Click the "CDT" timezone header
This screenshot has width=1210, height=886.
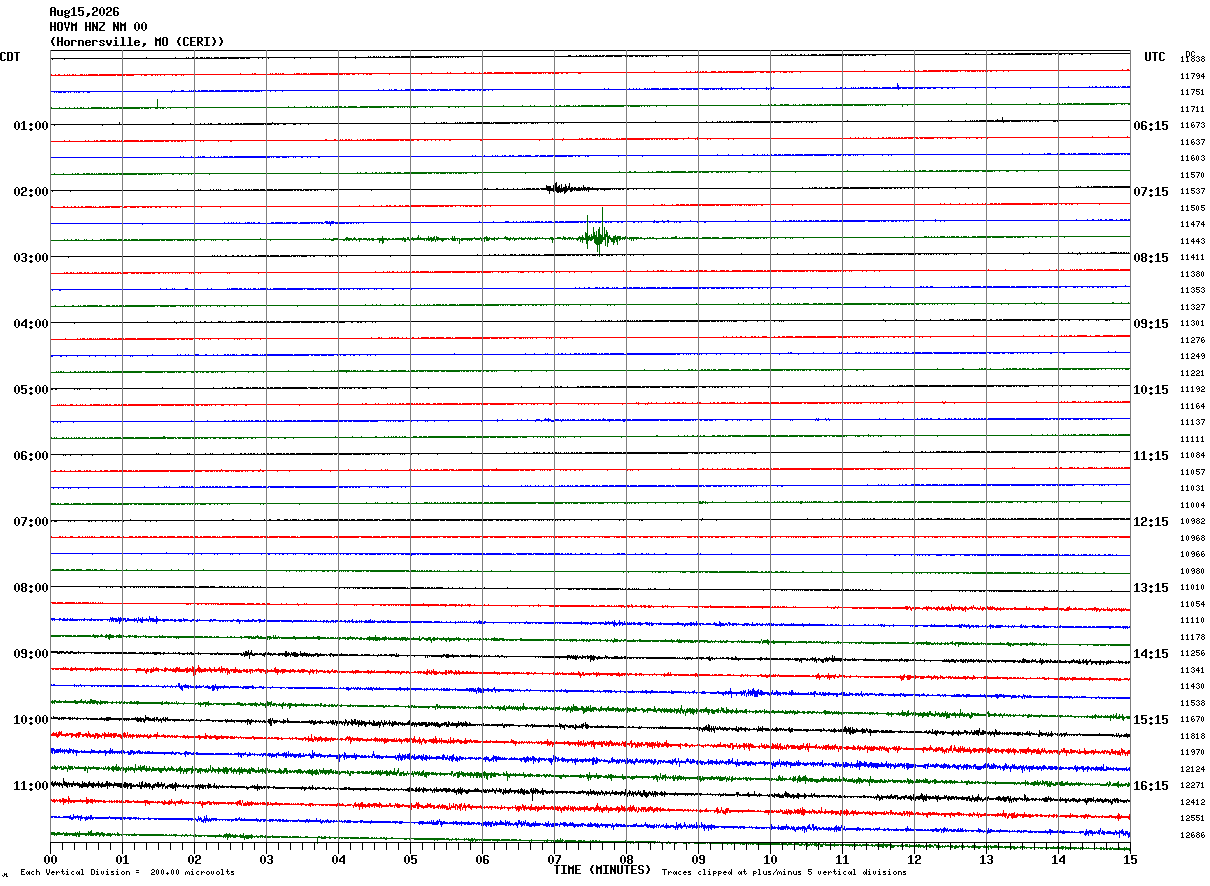(x=10, y=57)
